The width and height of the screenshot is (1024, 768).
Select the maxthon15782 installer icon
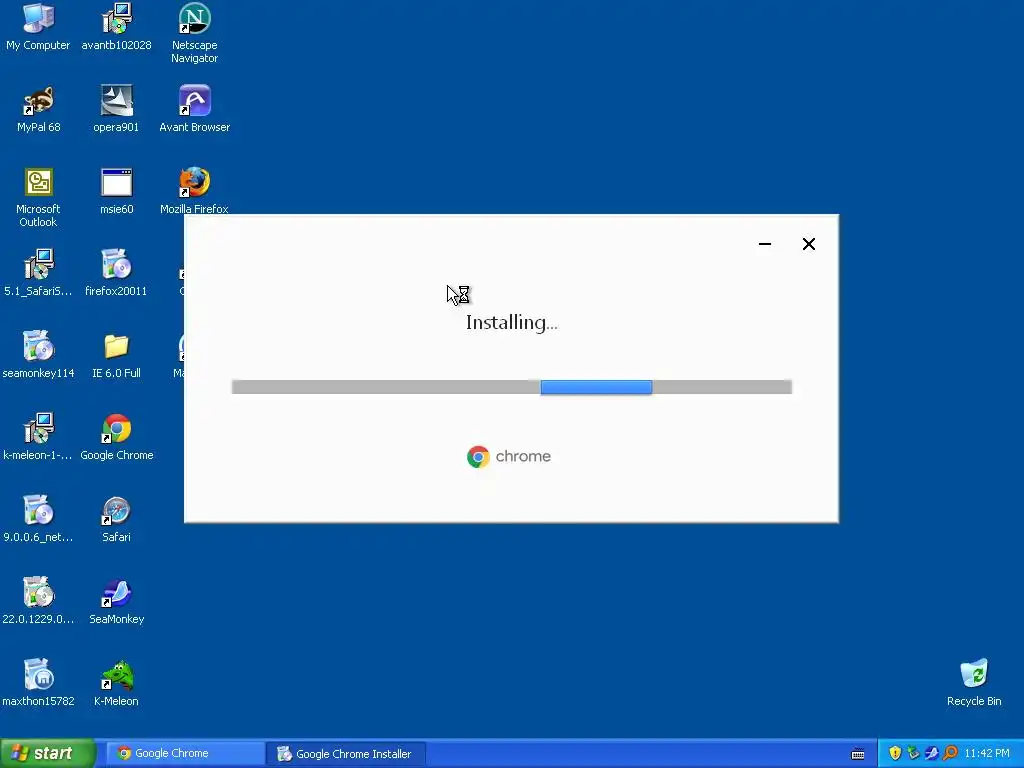click(38, 682)
